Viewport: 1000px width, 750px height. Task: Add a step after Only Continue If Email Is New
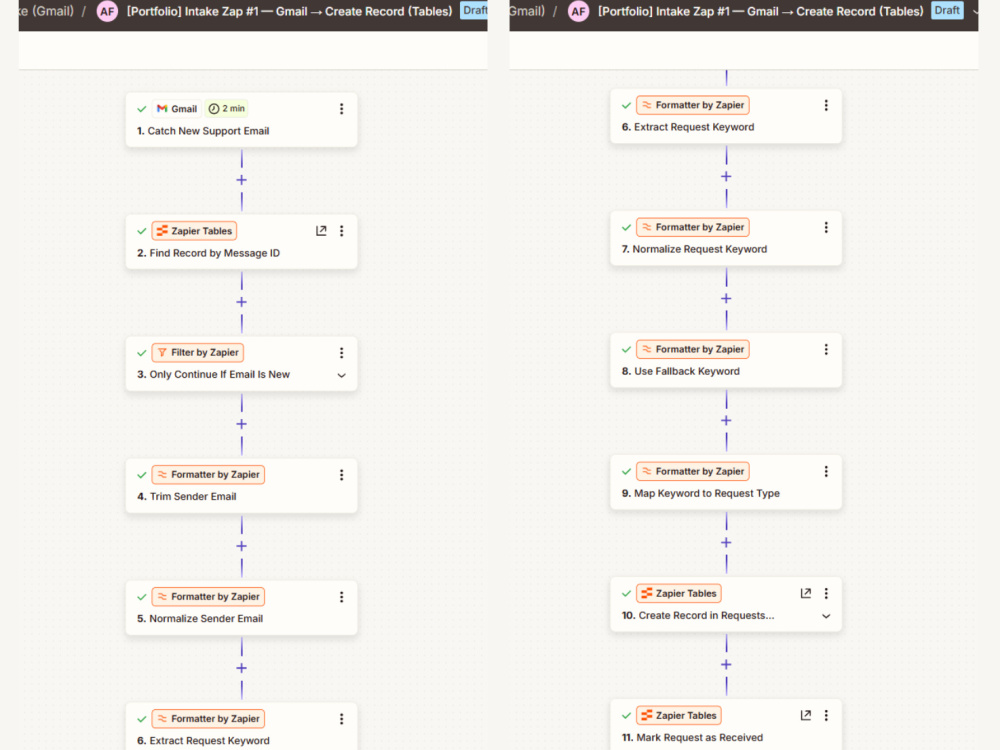pyautogui.click(x=242, y=424)
